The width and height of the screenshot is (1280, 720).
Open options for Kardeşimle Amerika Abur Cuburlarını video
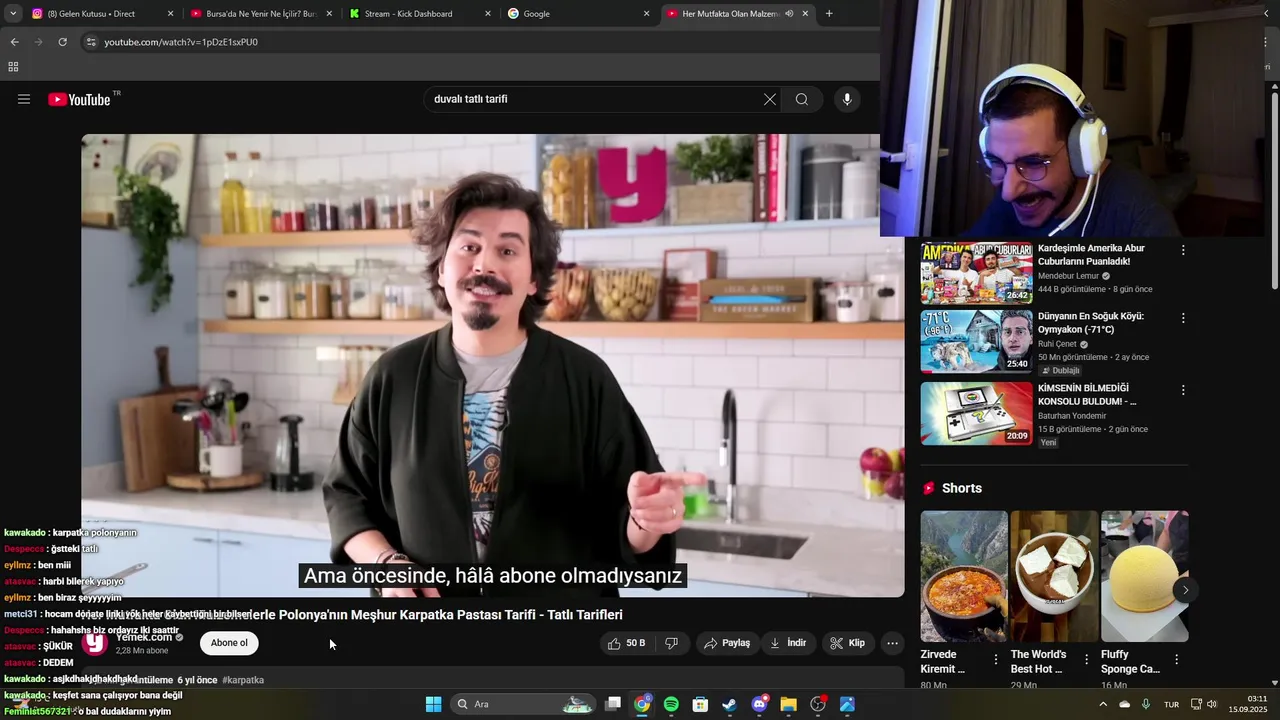pyautogui.click(x=1183, y=250)
